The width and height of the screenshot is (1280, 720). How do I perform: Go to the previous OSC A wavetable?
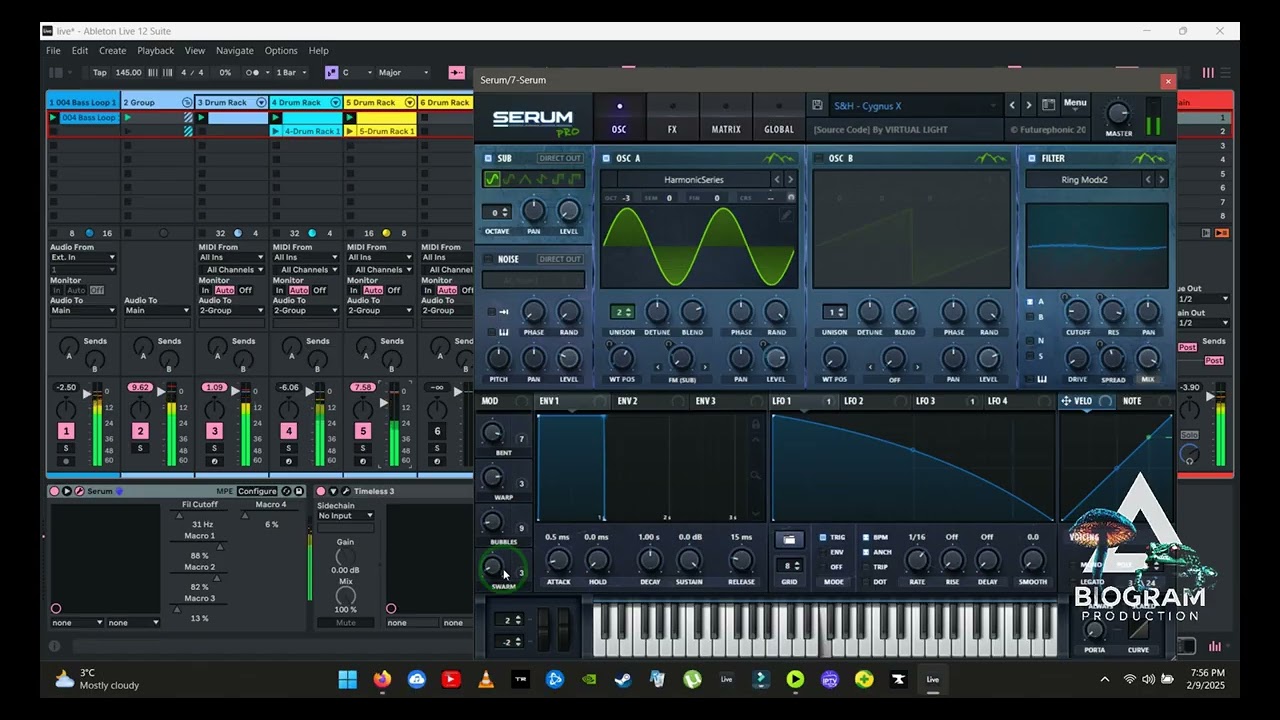(x=777, y=180)
